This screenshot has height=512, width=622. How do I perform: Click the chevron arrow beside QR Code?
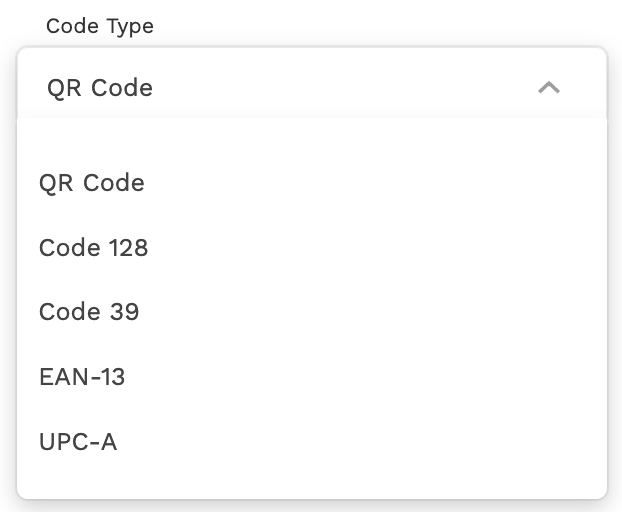(x=548, y=88)
